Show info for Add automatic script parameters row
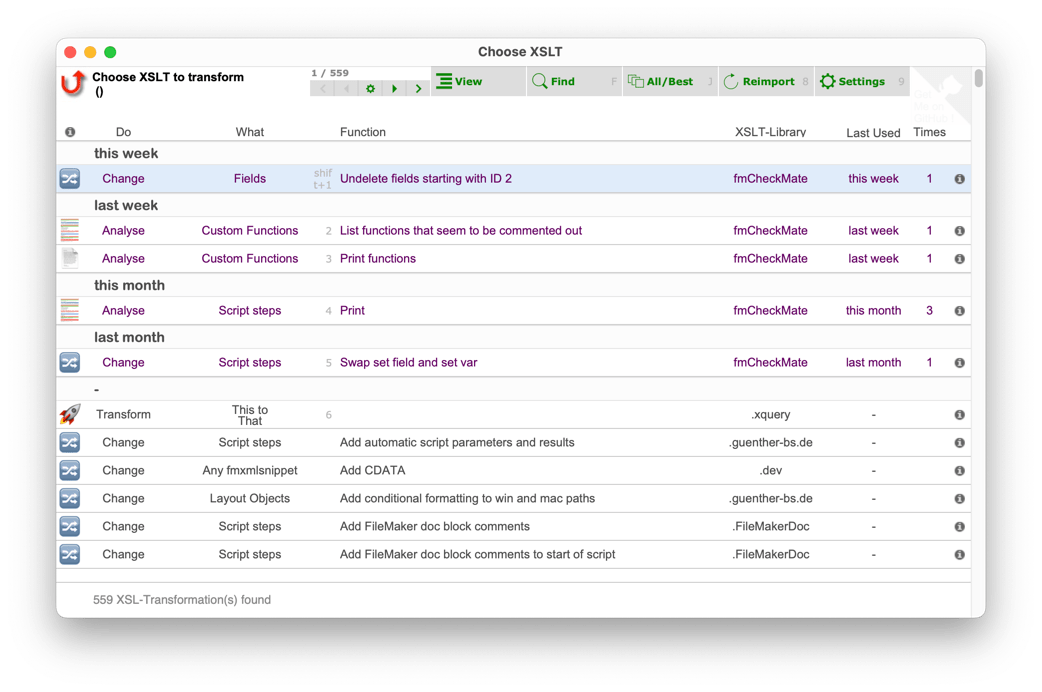1042x692 pixels. point(960,442)
